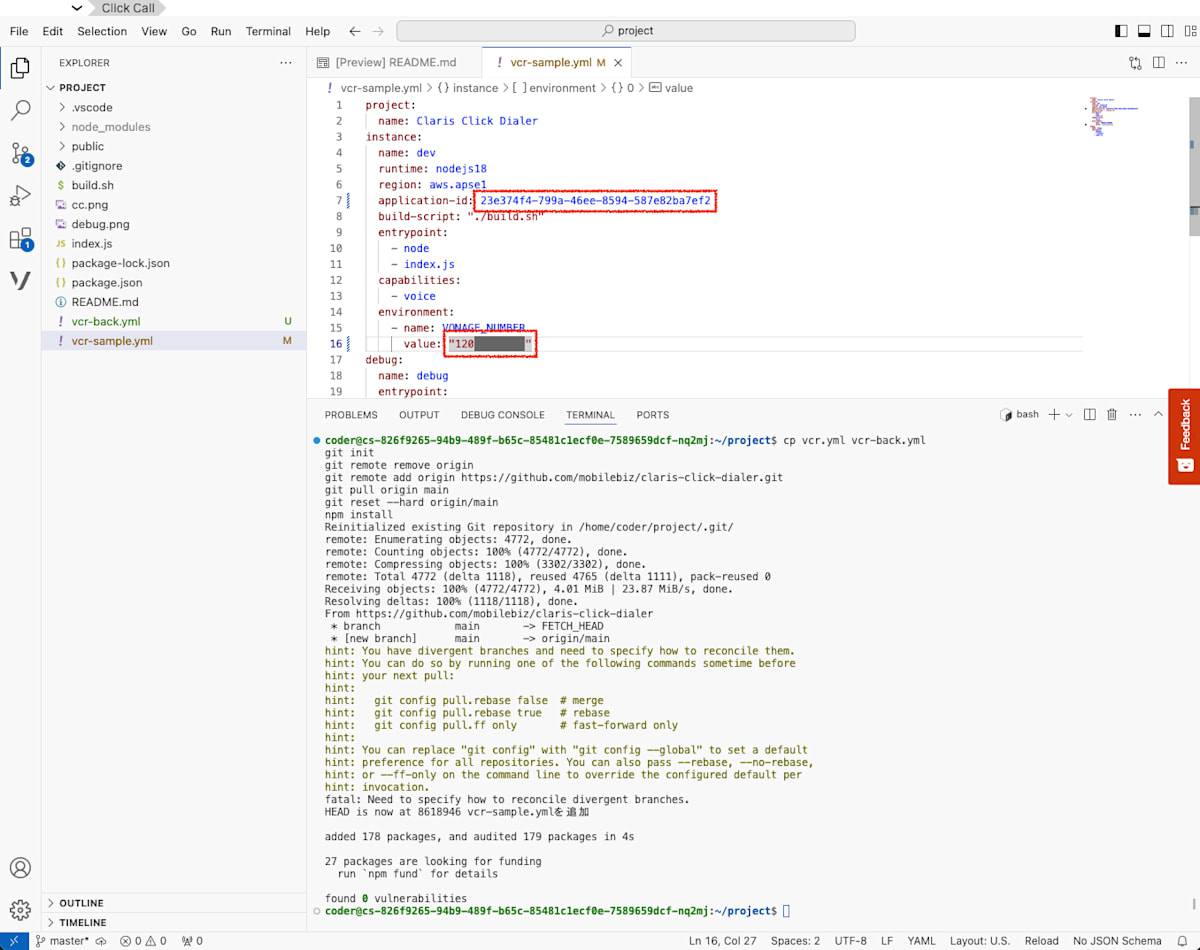Open Changes compare icon in editor toolbar

(x=1135, y=62)
